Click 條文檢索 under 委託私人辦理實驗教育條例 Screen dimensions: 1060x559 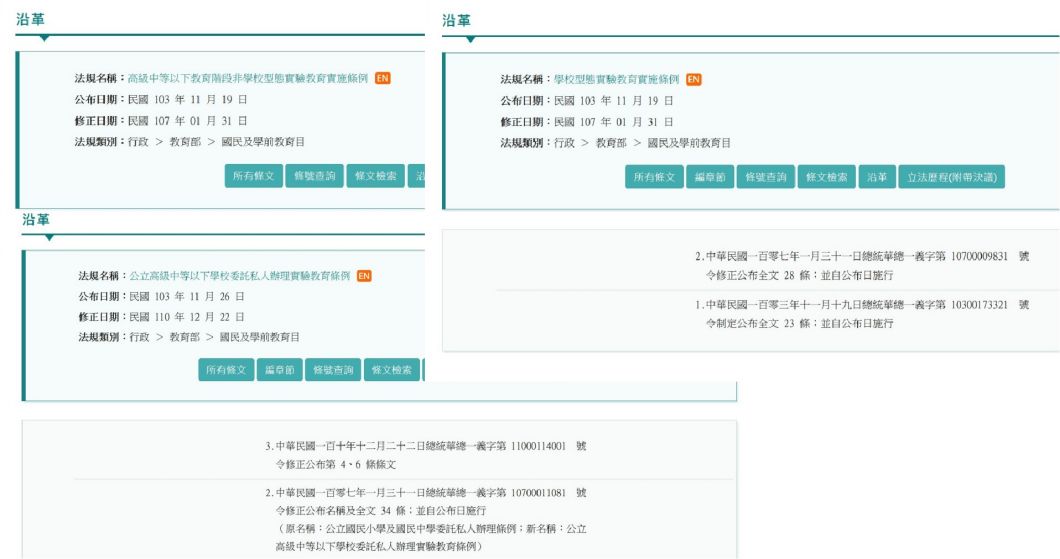pos(391,370)
